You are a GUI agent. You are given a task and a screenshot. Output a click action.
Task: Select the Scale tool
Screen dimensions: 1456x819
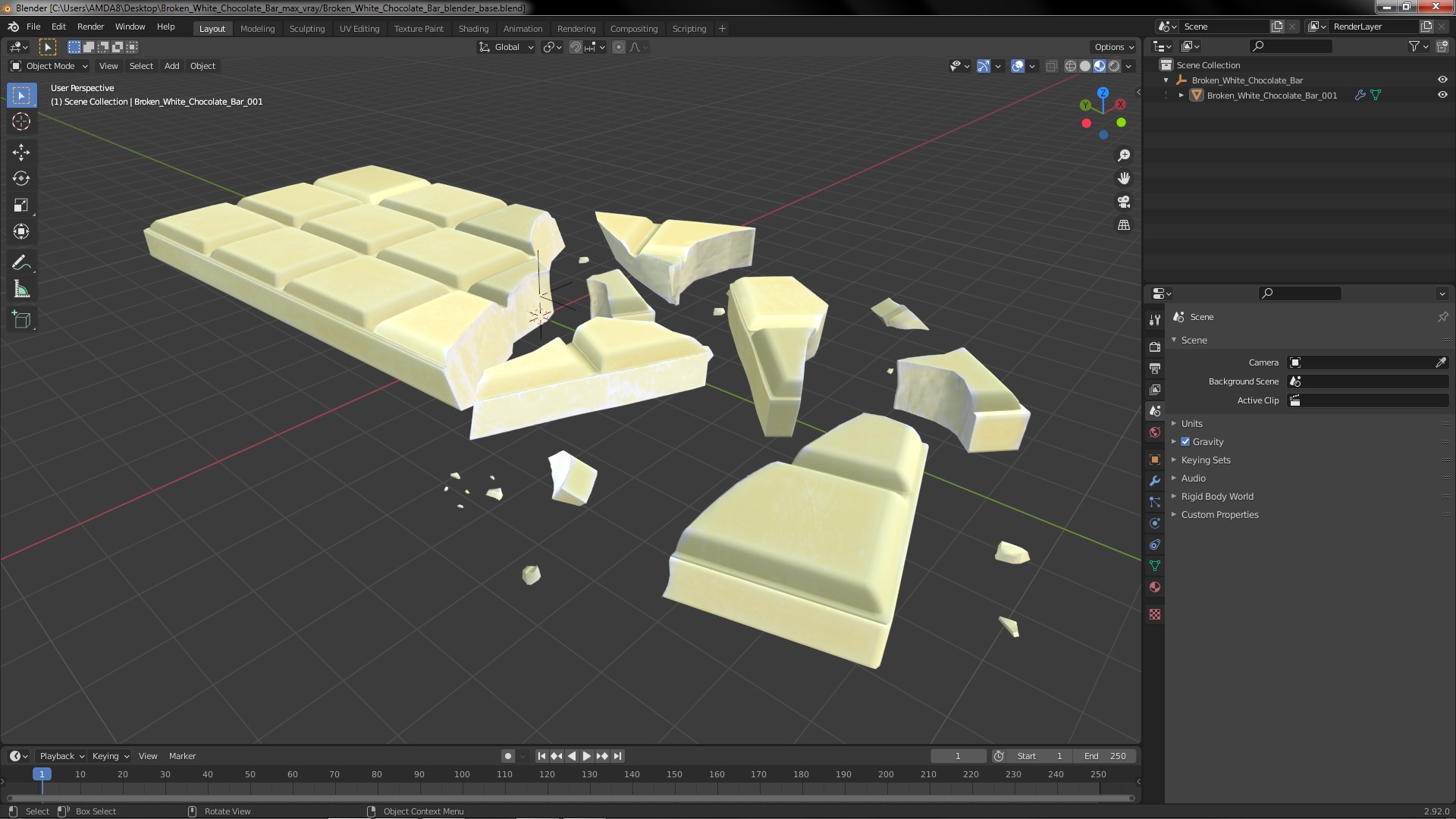click(21, 206)
